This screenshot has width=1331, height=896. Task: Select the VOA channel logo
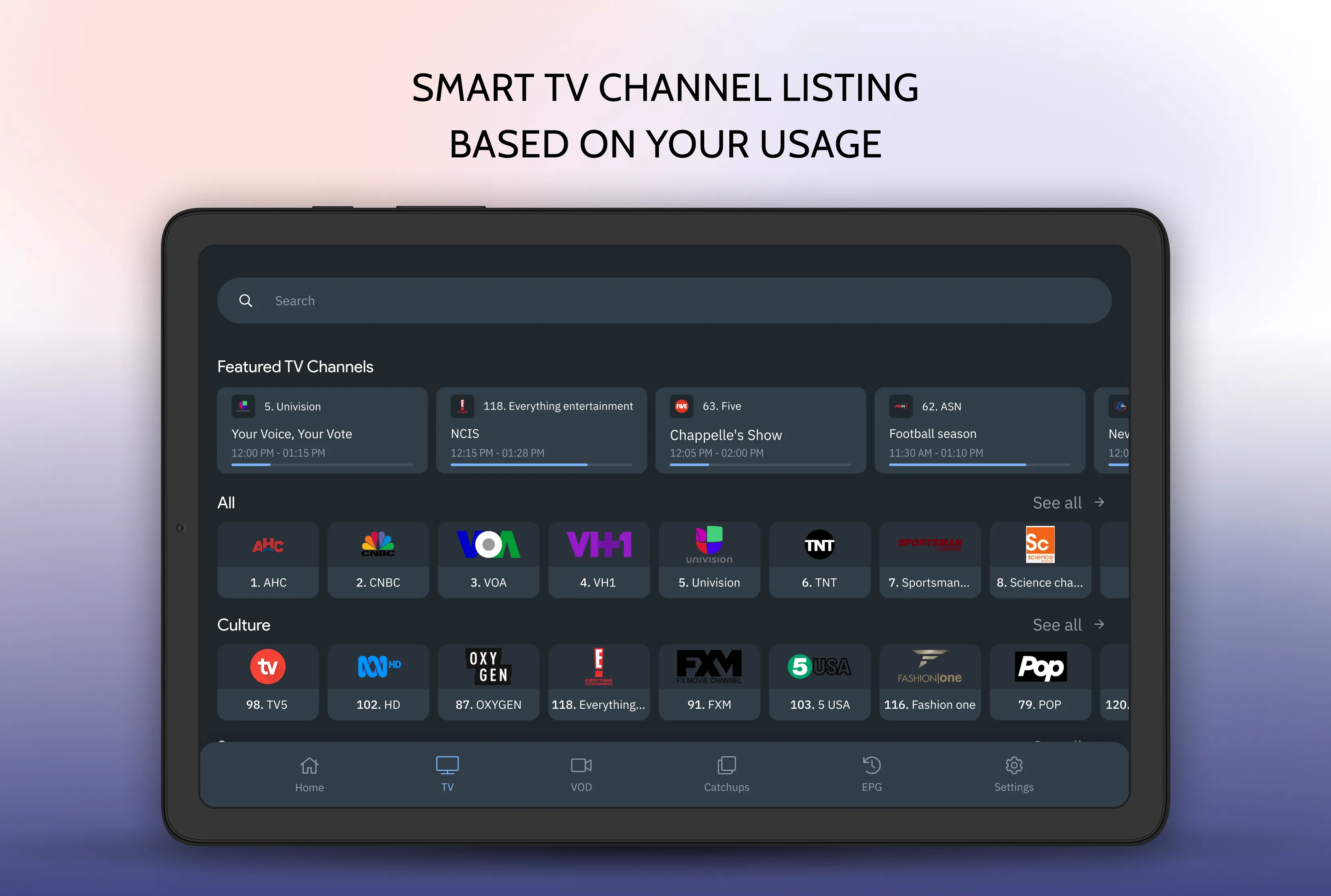[x=488, y=544]
